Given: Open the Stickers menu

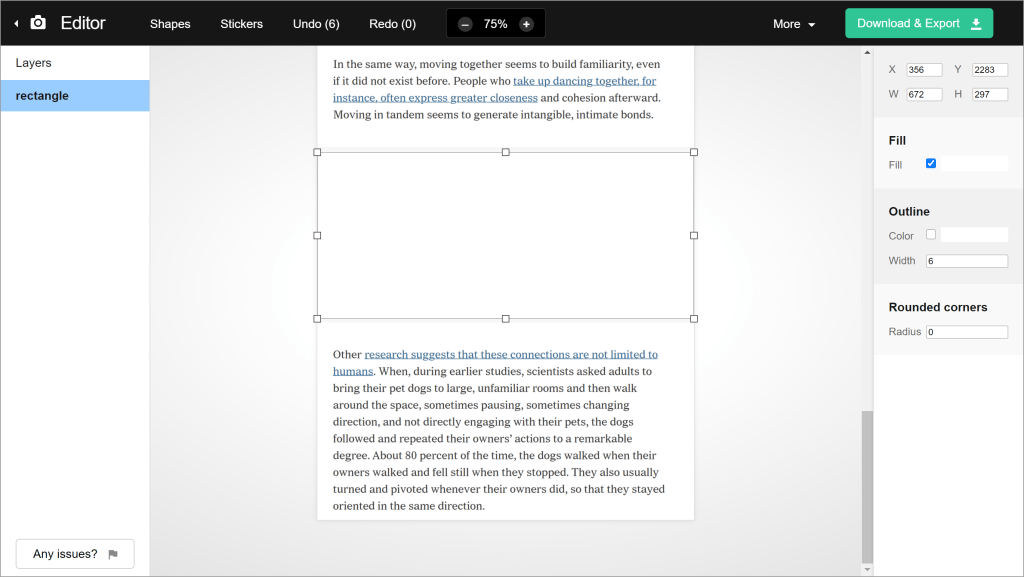Looking at the screenshot, I should point(242,24).
